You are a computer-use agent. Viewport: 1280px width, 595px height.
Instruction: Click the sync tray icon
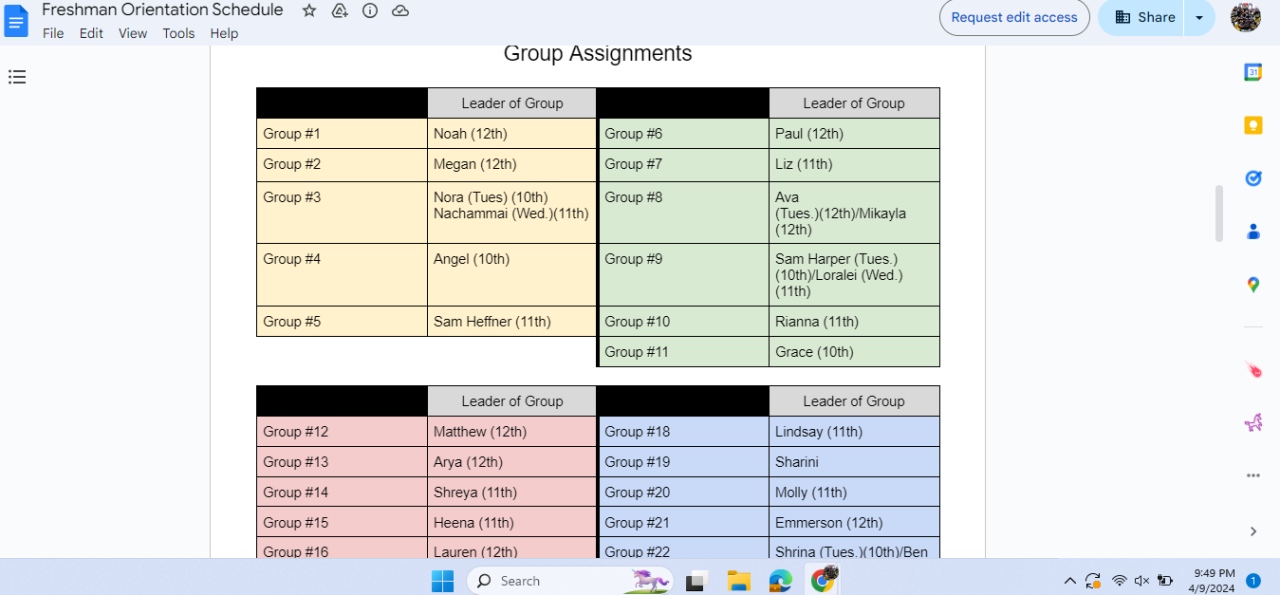(1093, 580)
